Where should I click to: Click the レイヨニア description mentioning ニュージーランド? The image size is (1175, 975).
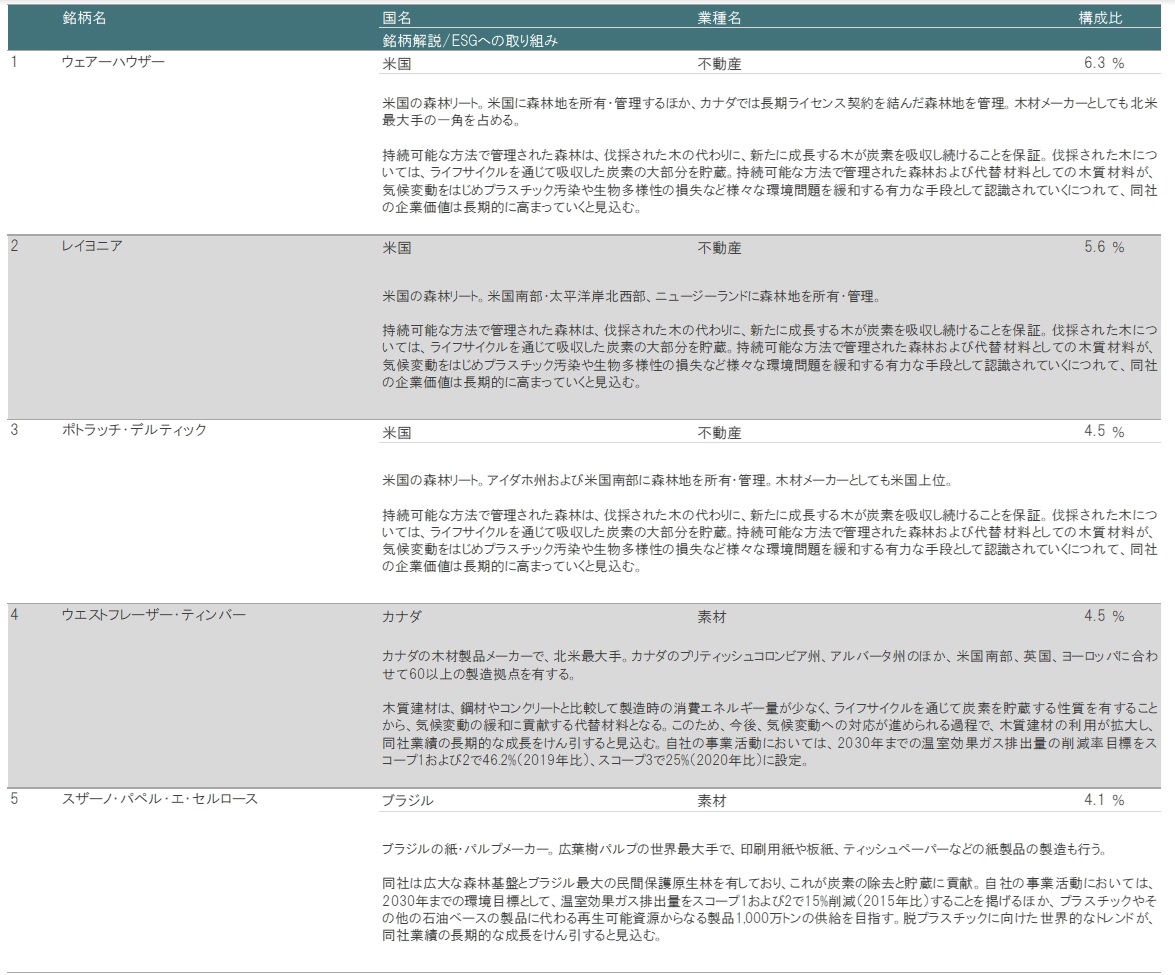pyautogui.click(x=631, y=296)
